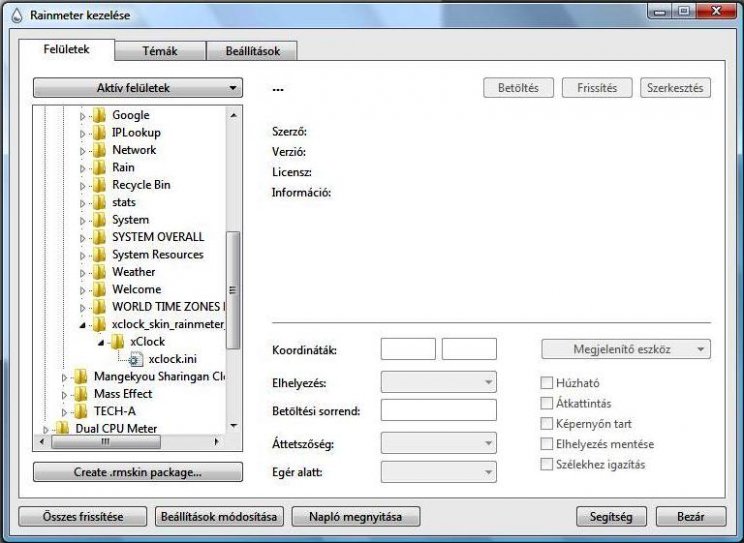Open the Egér alatt combo box
The image size is (744, 543).
tap(438, 472)
